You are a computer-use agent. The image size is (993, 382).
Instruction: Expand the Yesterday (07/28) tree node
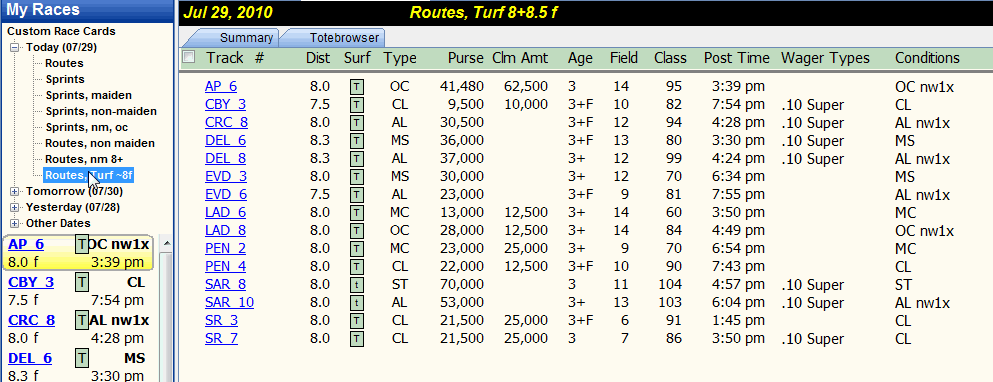coord(15,207)
